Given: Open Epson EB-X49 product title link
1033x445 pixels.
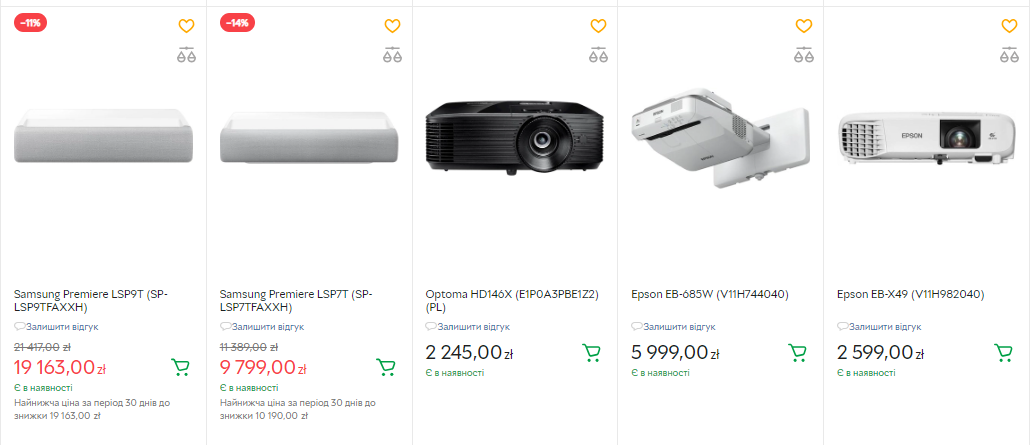Looking at the screenshot, I should coord(910,294).
